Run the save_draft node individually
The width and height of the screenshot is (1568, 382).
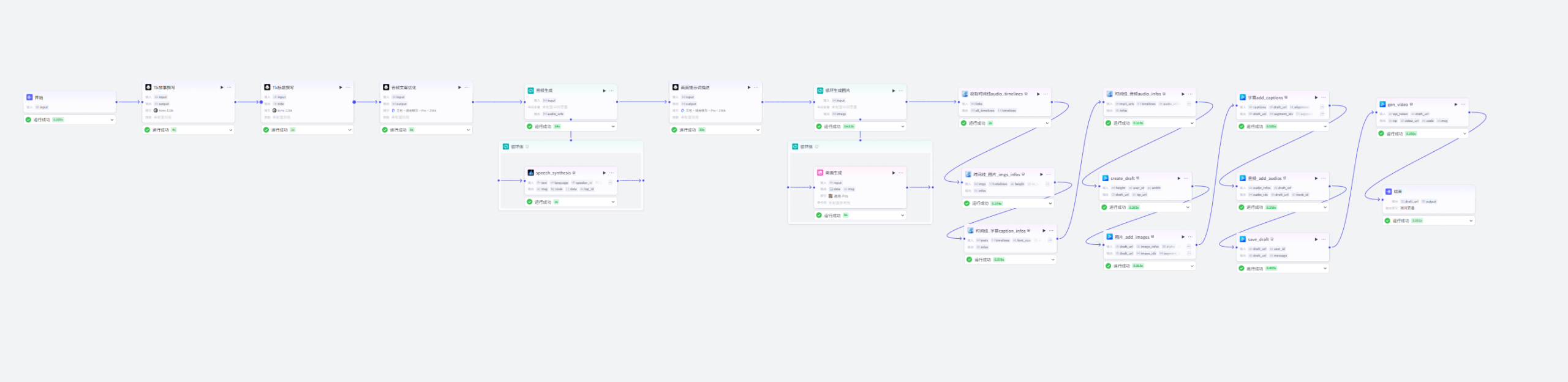click(1316, 239)
